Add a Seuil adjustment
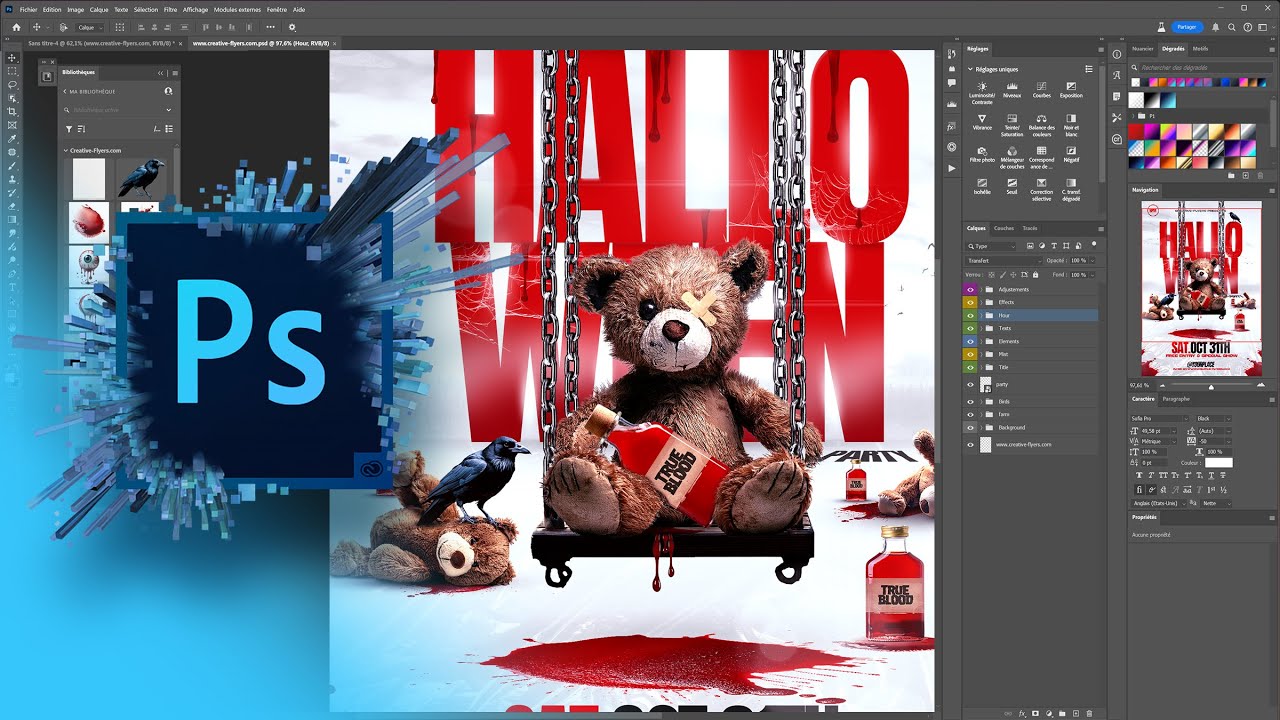 [1012, 187]
